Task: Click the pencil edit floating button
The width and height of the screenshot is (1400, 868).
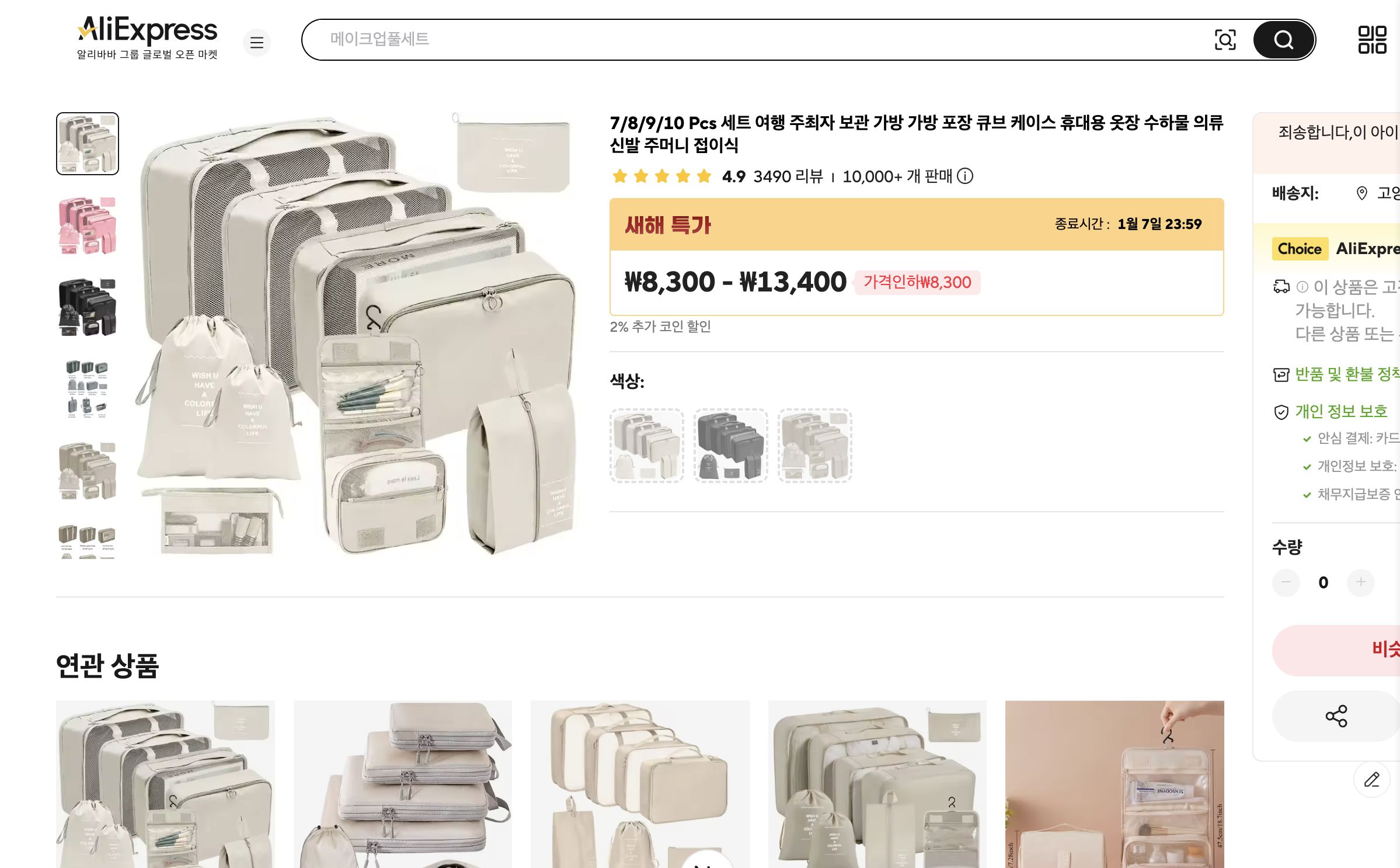Action: (1370, 779)
